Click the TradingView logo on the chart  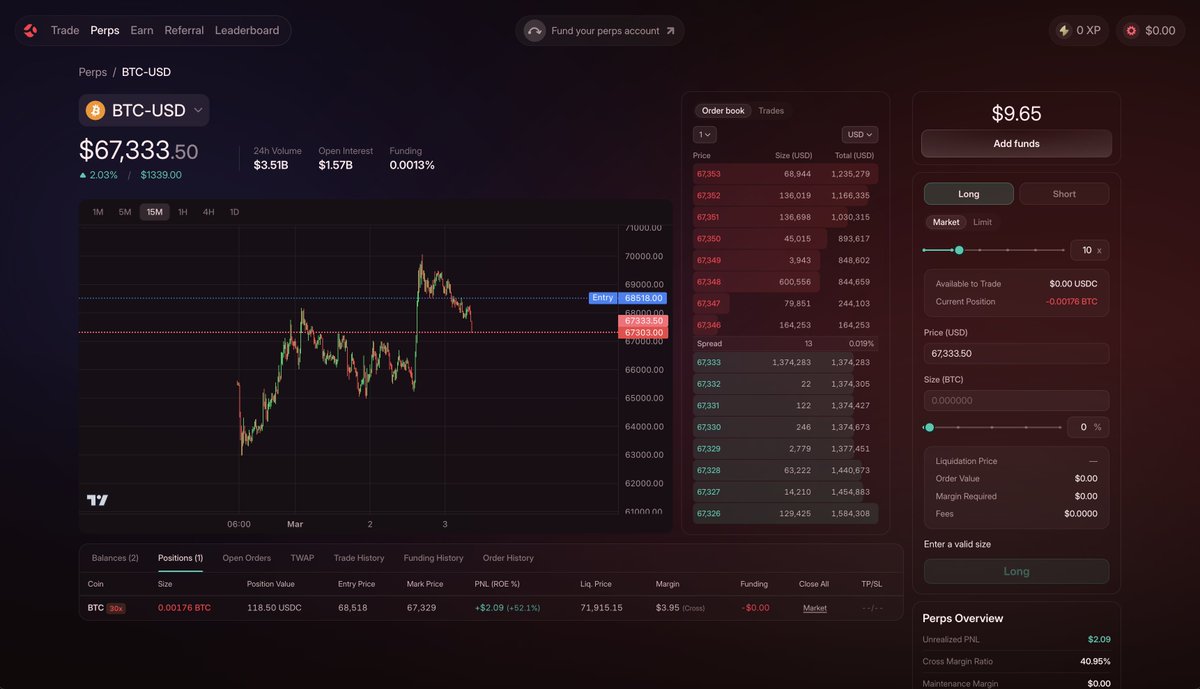97,500
